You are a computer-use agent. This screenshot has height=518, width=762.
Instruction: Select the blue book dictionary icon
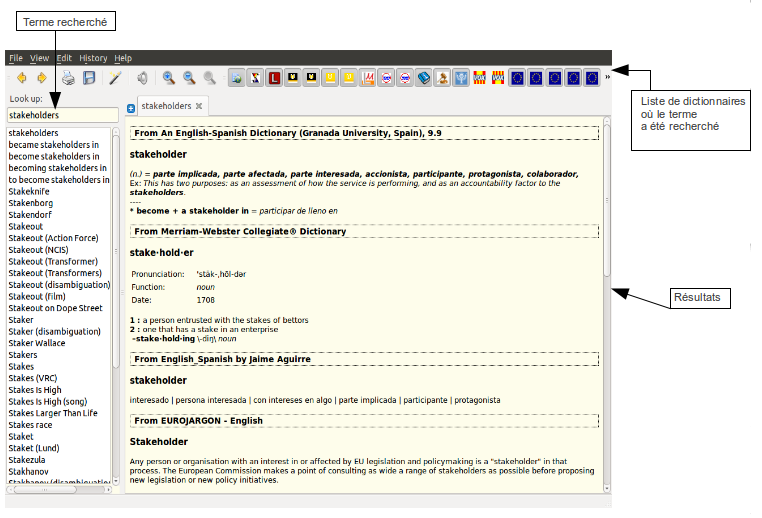click(x=423, y=78)
